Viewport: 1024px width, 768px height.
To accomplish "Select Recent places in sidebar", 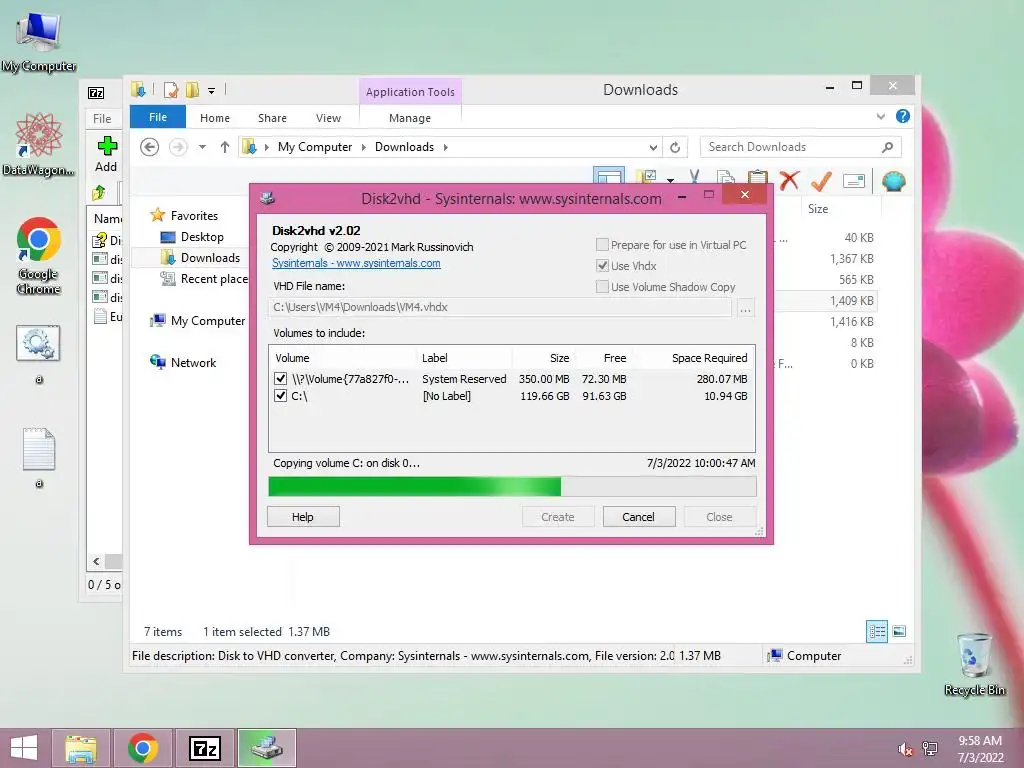I will click(204, 279).
